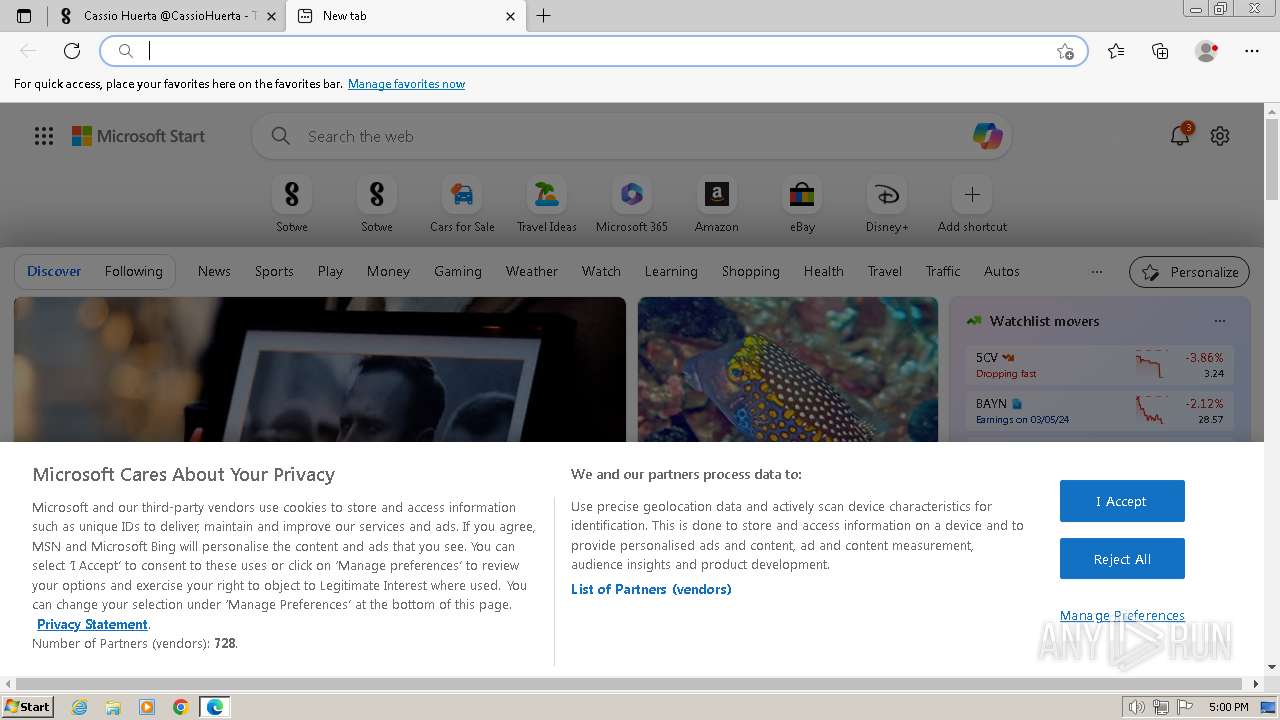Open Settings and more menu

(1252, 51)
